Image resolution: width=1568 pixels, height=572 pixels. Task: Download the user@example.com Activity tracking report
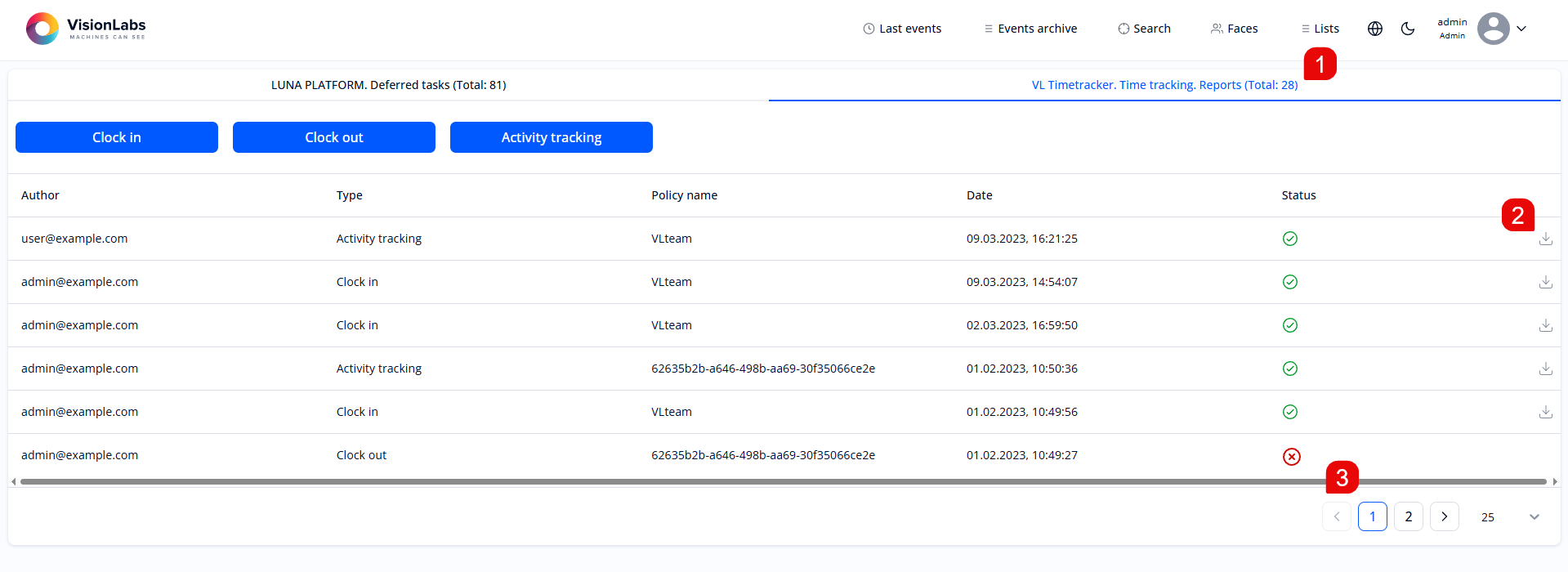[1545, 239]
